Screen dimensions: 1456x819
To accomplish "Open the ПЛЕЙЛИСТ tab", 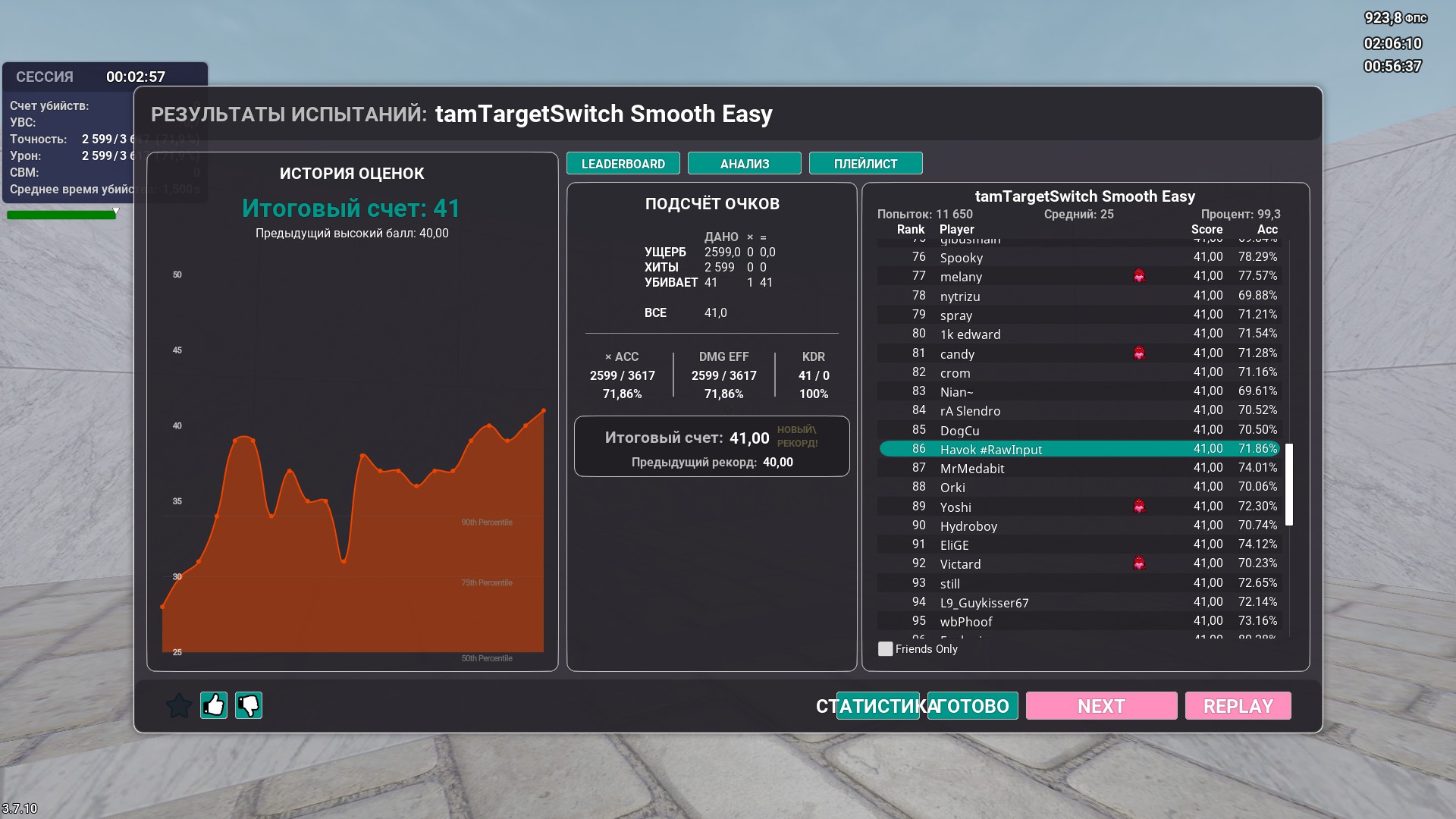I will pyautogui.click(x=865, y=164).
